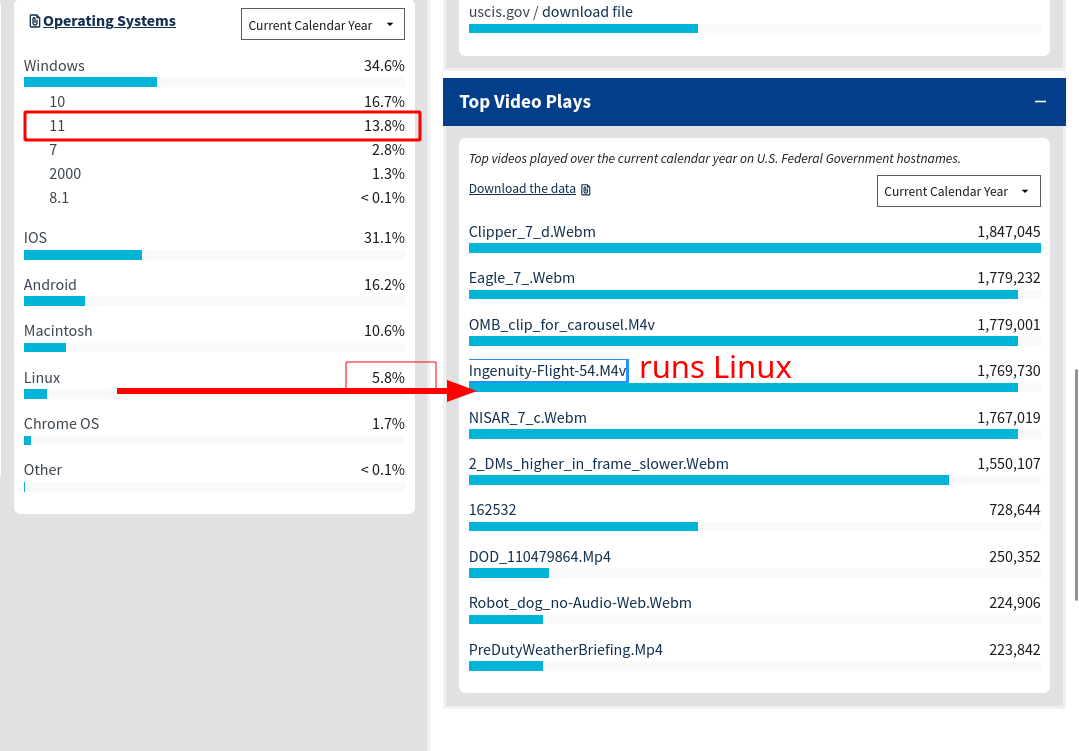Click the file icon beside Operating Systems
The width and height of the screenshot is (1079, 751).
35,21
